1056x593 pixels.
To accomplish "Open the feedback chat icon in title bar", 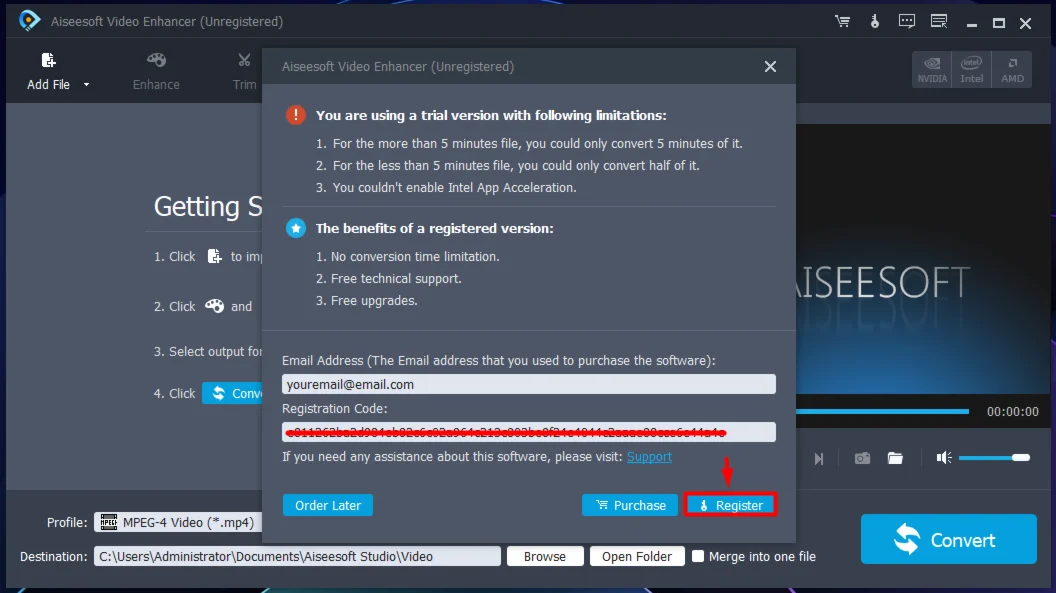I will click(x=906, y=22).
